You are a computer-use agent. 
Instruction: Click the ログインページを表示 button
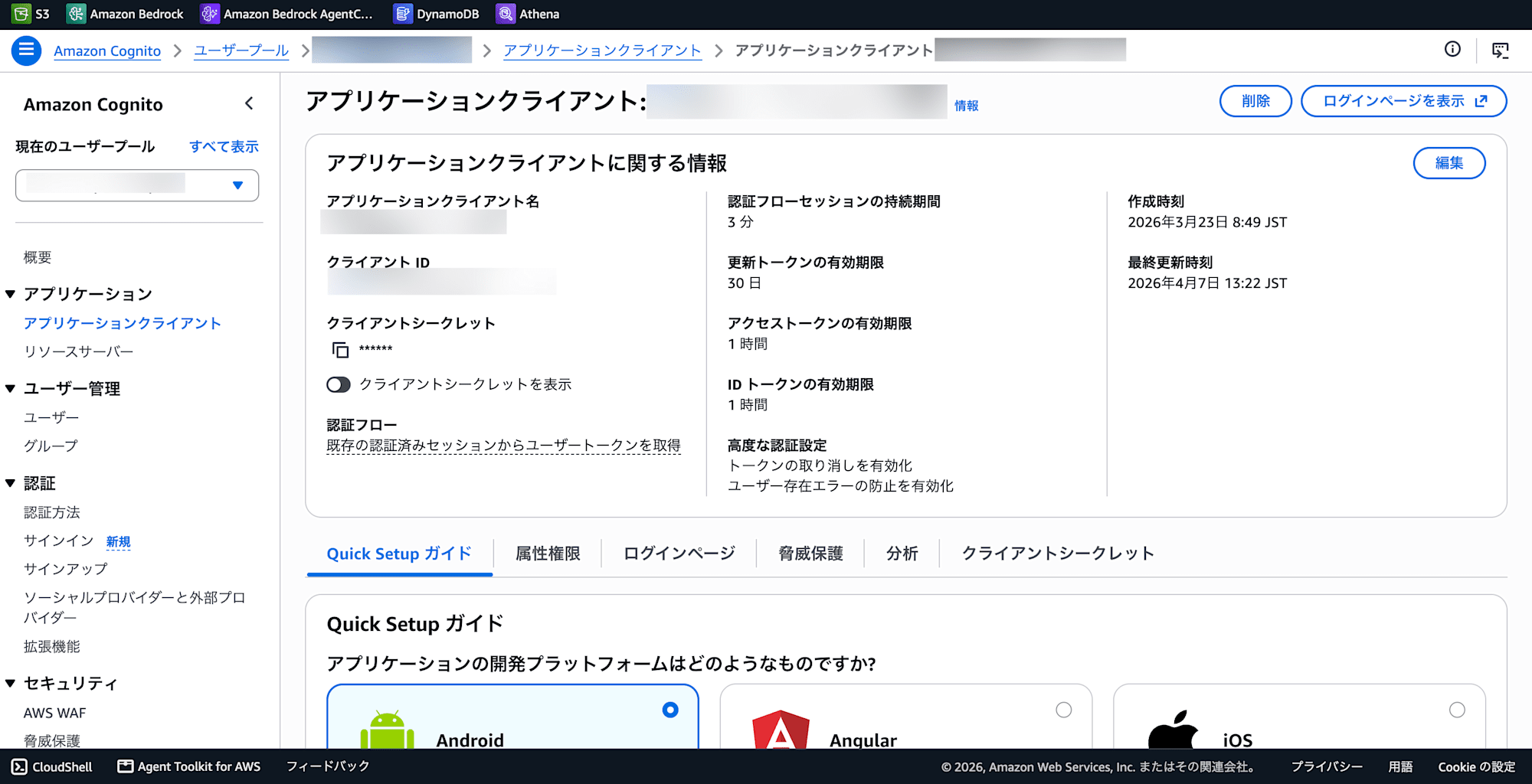[x=1403, y=101]
